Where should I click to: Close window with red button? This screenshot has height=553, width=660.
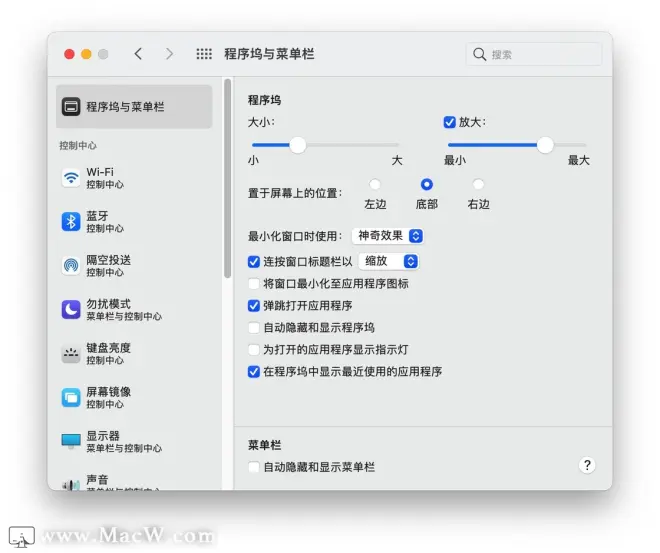tap(69, 54)
